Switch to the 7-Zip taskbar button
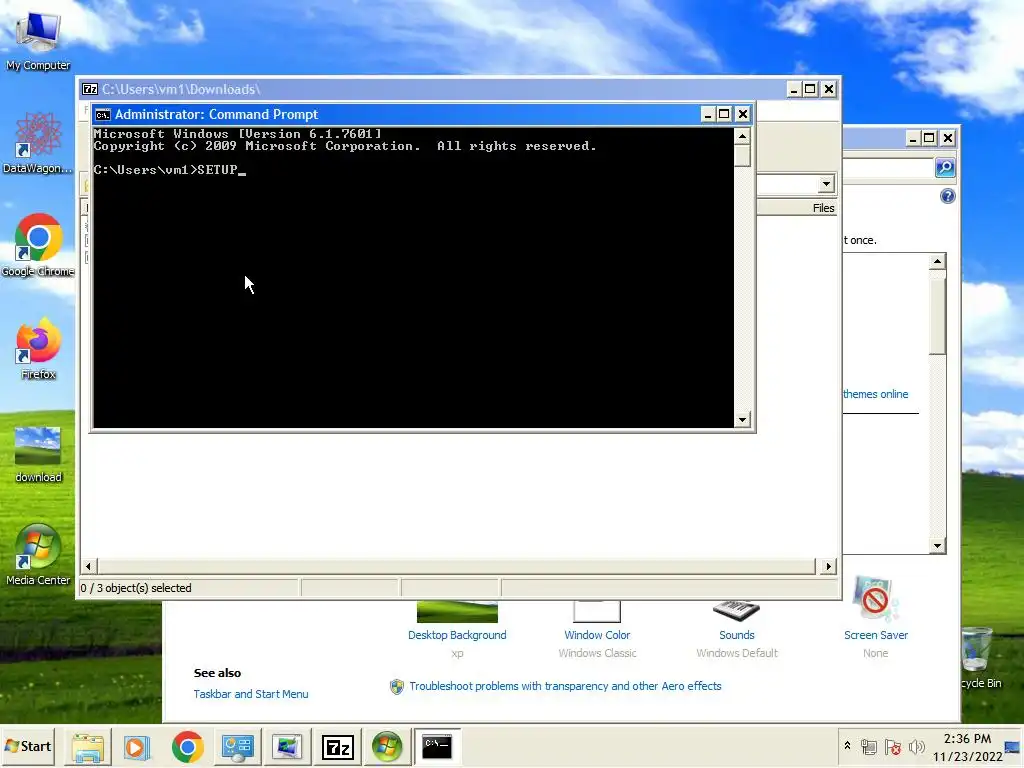This screenshot has width=1024, height=768. tap(338, 746)
